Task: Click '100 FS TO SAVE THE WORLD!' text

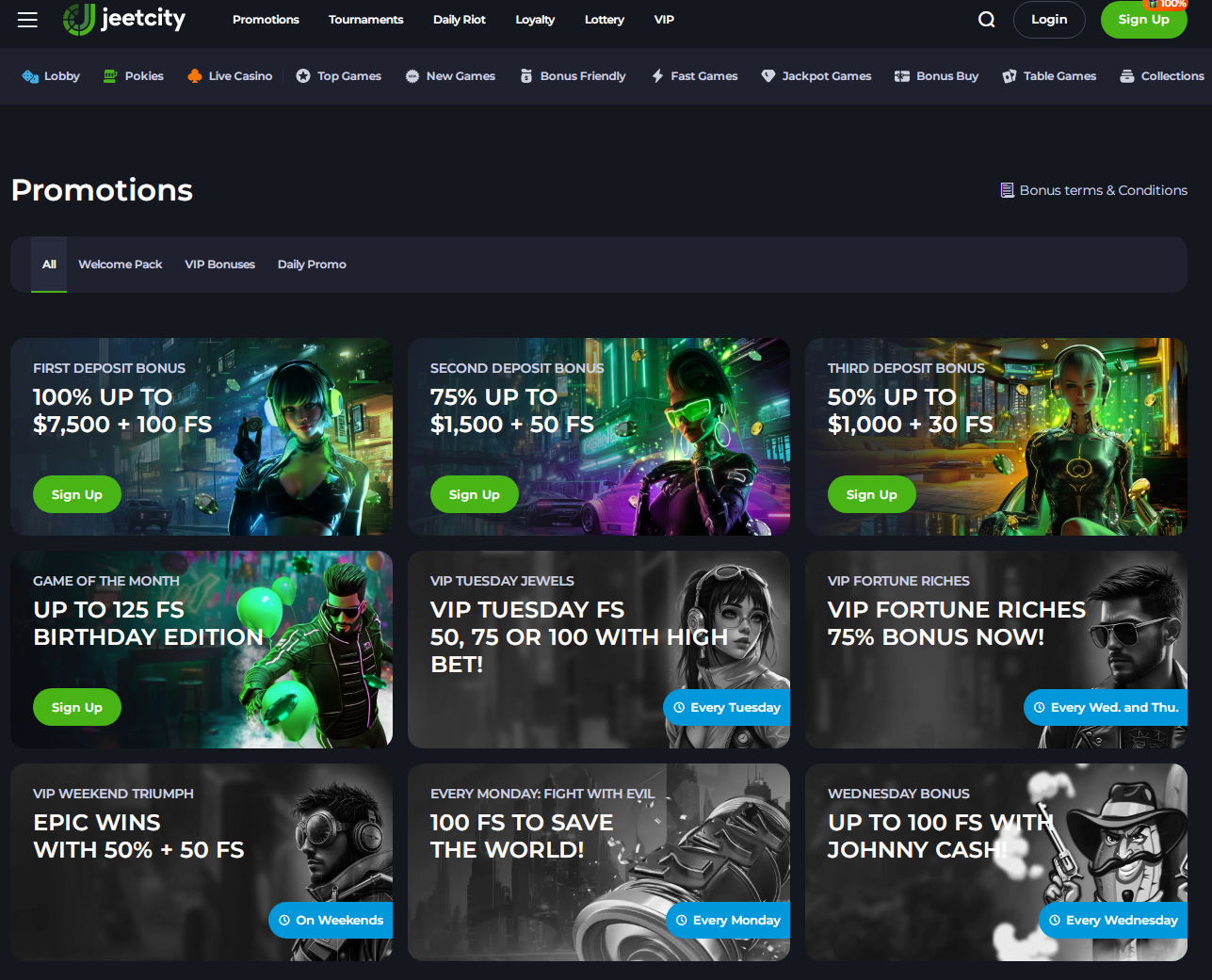Action: click(522, 836)
